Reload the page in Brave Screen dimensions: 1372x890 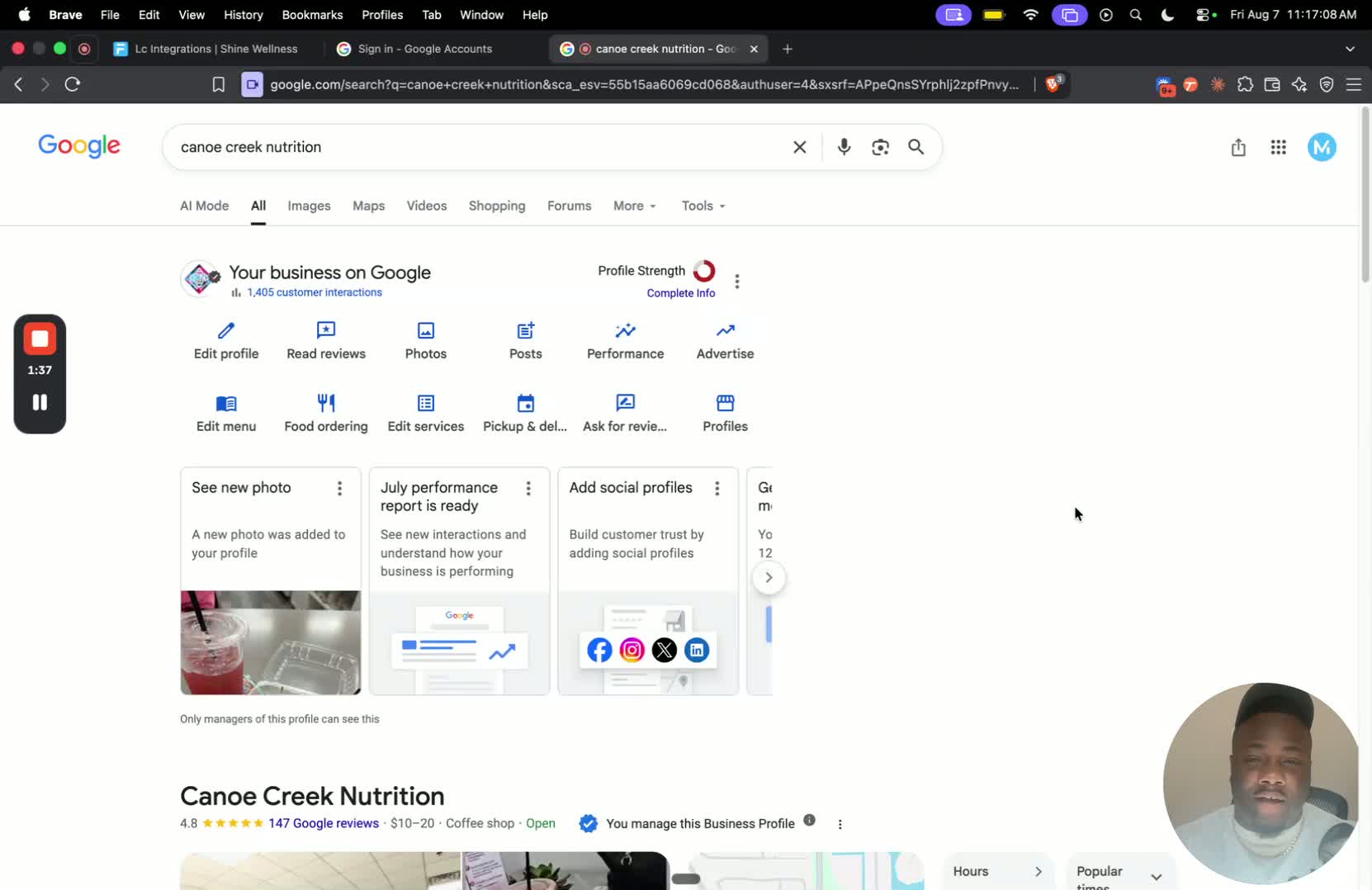tap(73, 84)
